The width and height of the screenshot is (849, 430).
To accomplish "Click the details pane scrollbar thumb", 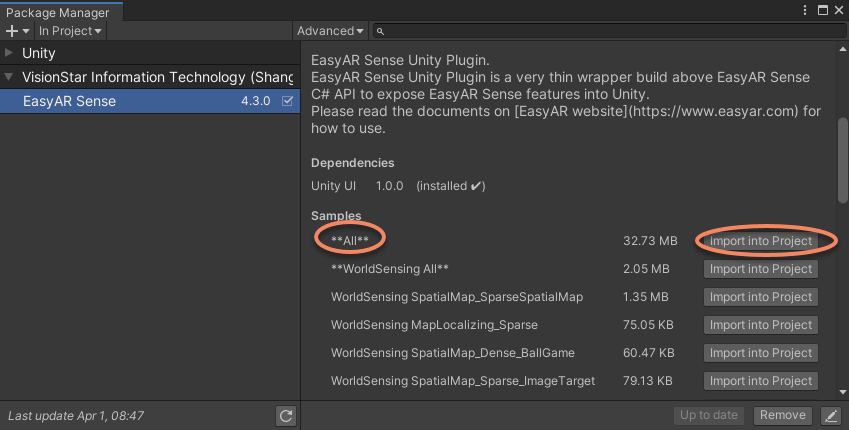I will pyautogui.click(x=843, y=161).
